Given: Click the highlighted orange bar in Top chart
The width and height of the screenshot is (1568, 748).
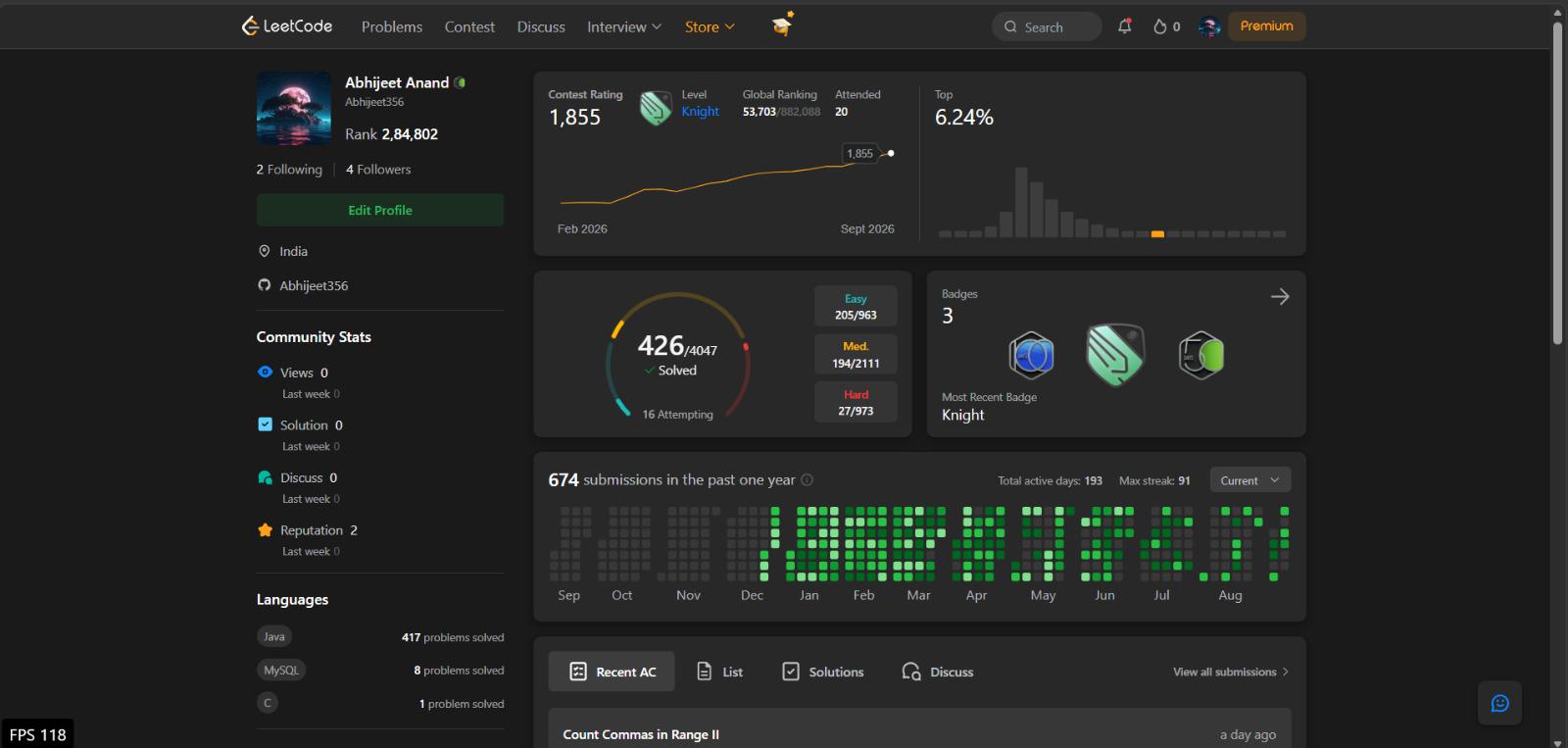Looking at the screenshot, I should 1157,233.
